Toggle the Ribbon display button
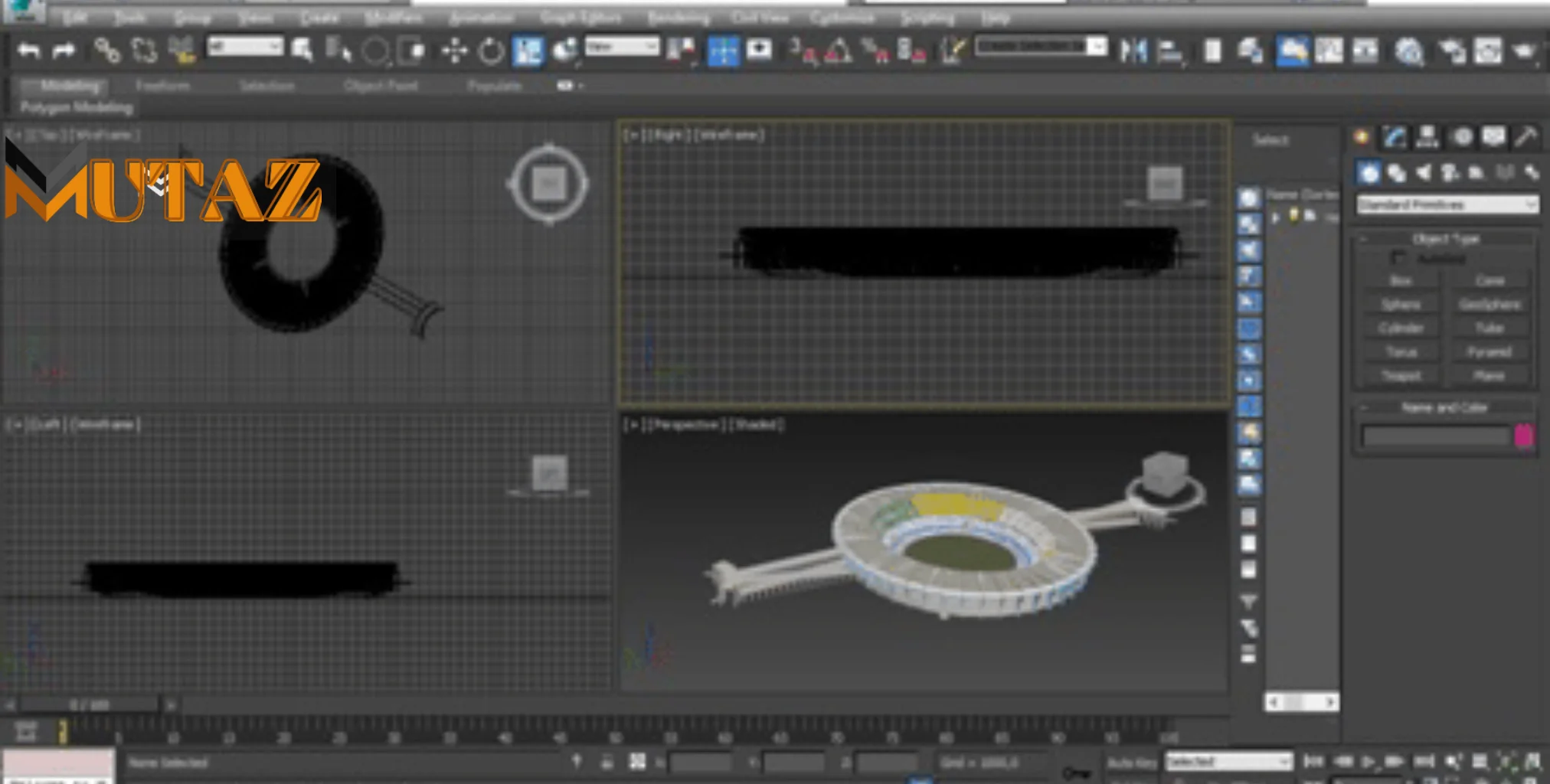1550x784 pixels. click(x=1293, y=51)
